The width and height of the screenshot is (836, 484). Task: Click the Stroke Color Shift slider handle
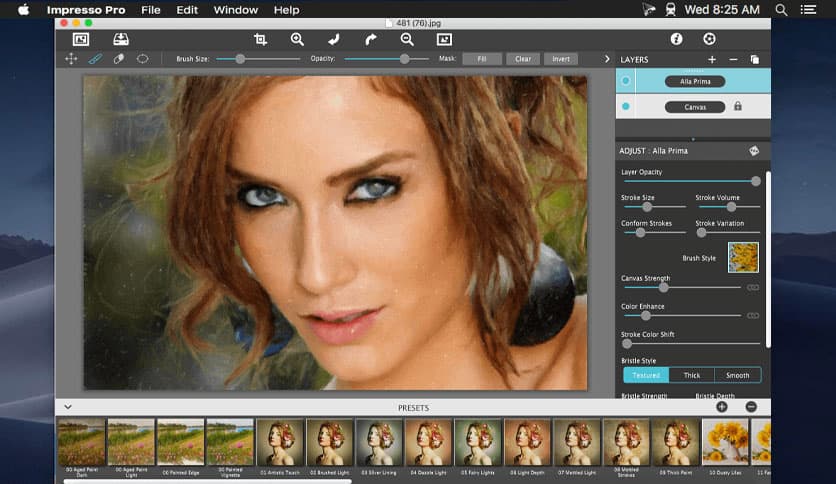click(x=627, y=344)
